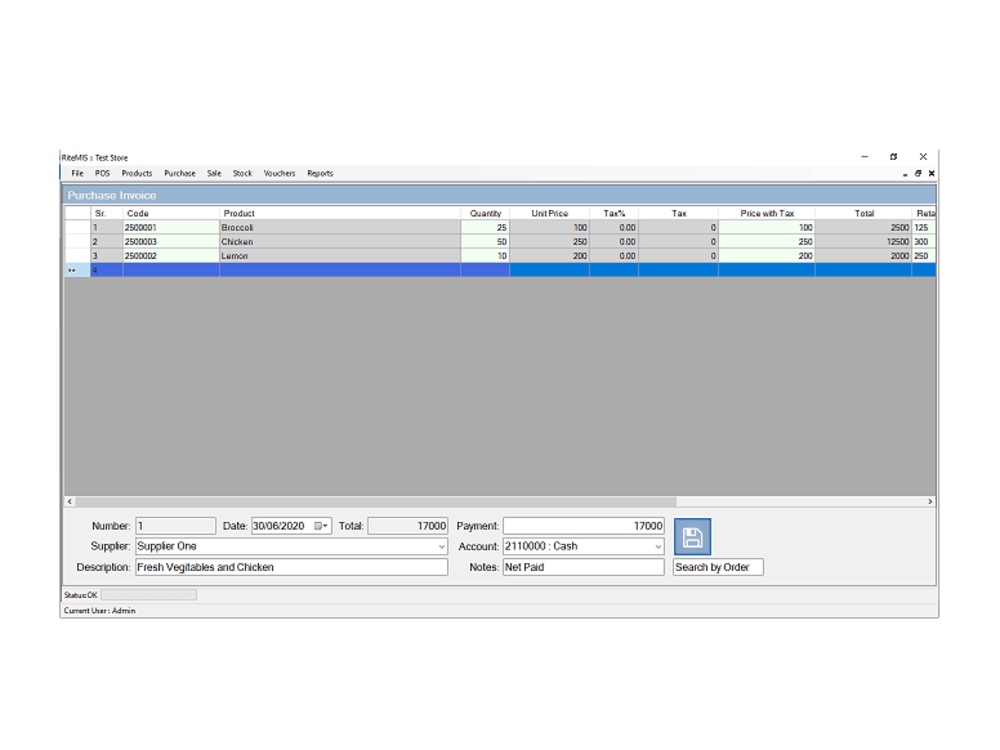Save the invoice using the floppy disk icon

point(694,536)
